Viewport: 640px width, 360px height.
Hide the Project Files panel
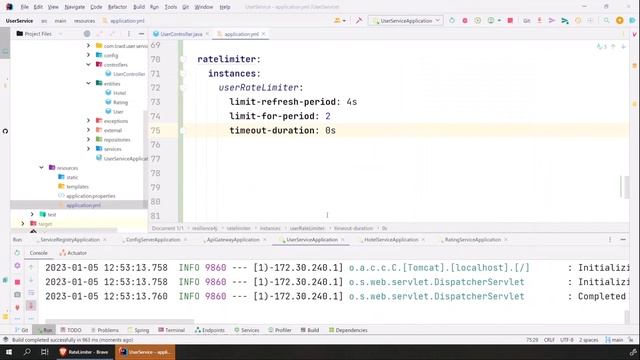[141, 34]
